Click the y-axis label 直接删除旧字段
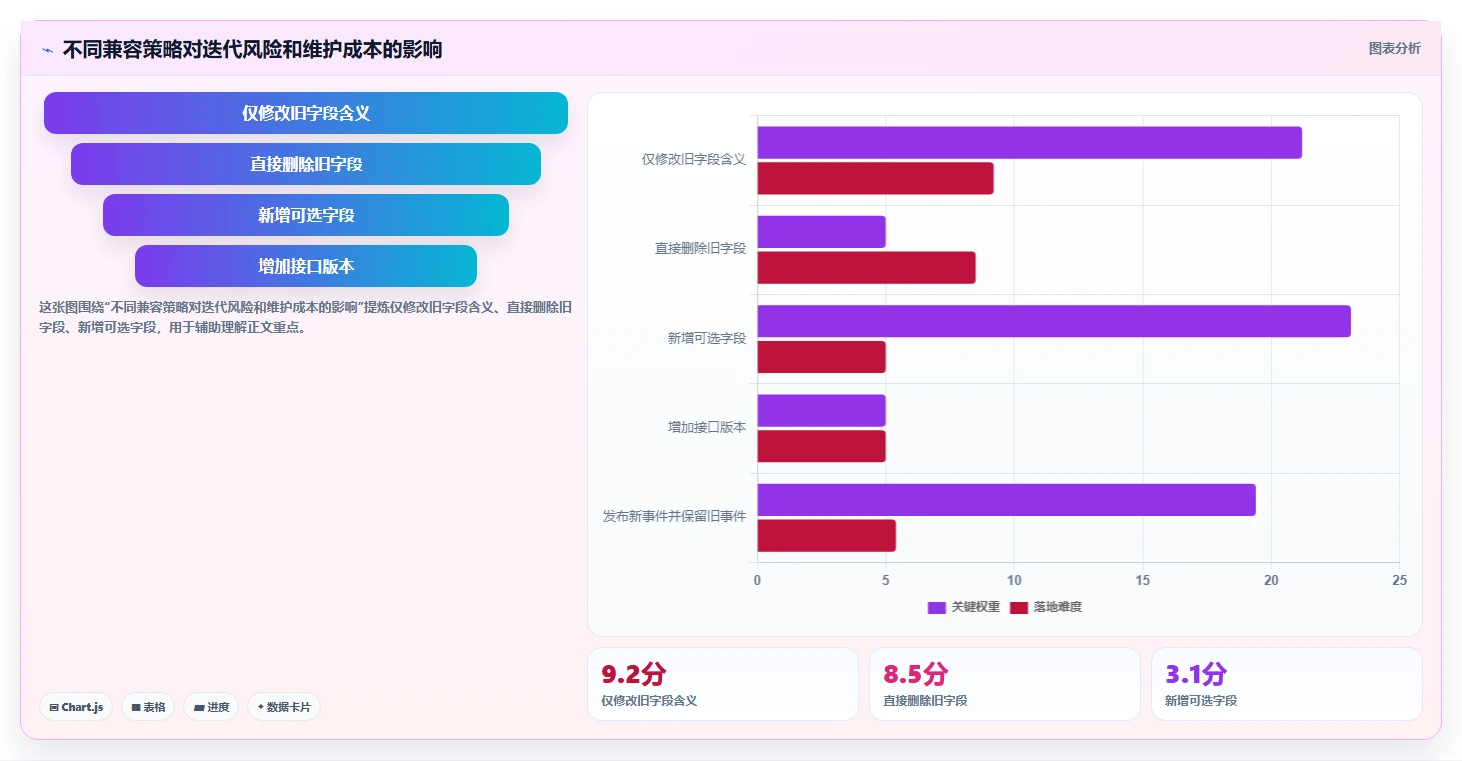Viewport: 1462px width, 761px height. pyautogui.click(x=700, y=248)
